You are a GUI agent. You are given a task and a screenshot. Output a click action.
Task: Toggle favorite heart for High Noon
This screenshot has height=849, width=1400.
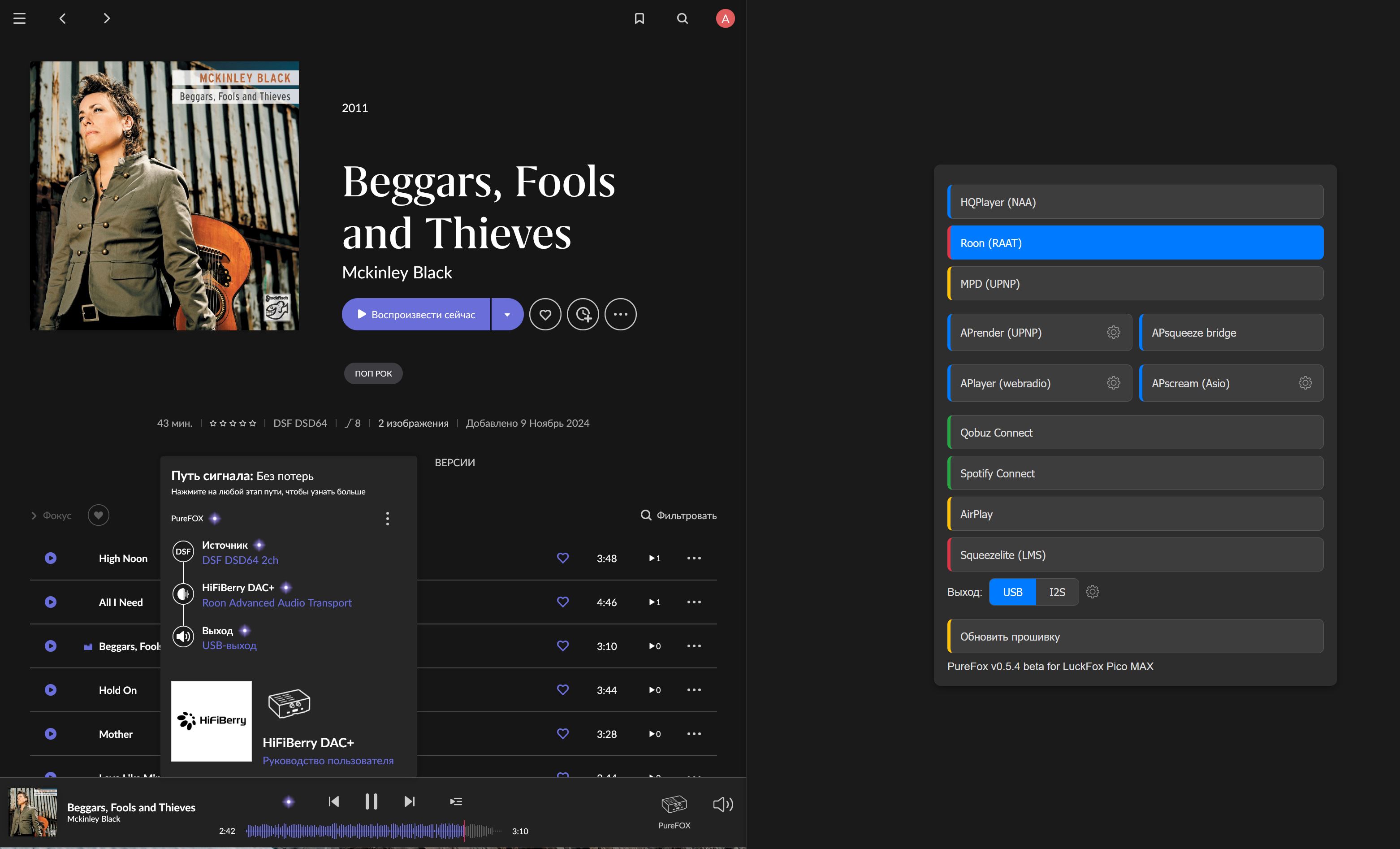click(562, 558)
